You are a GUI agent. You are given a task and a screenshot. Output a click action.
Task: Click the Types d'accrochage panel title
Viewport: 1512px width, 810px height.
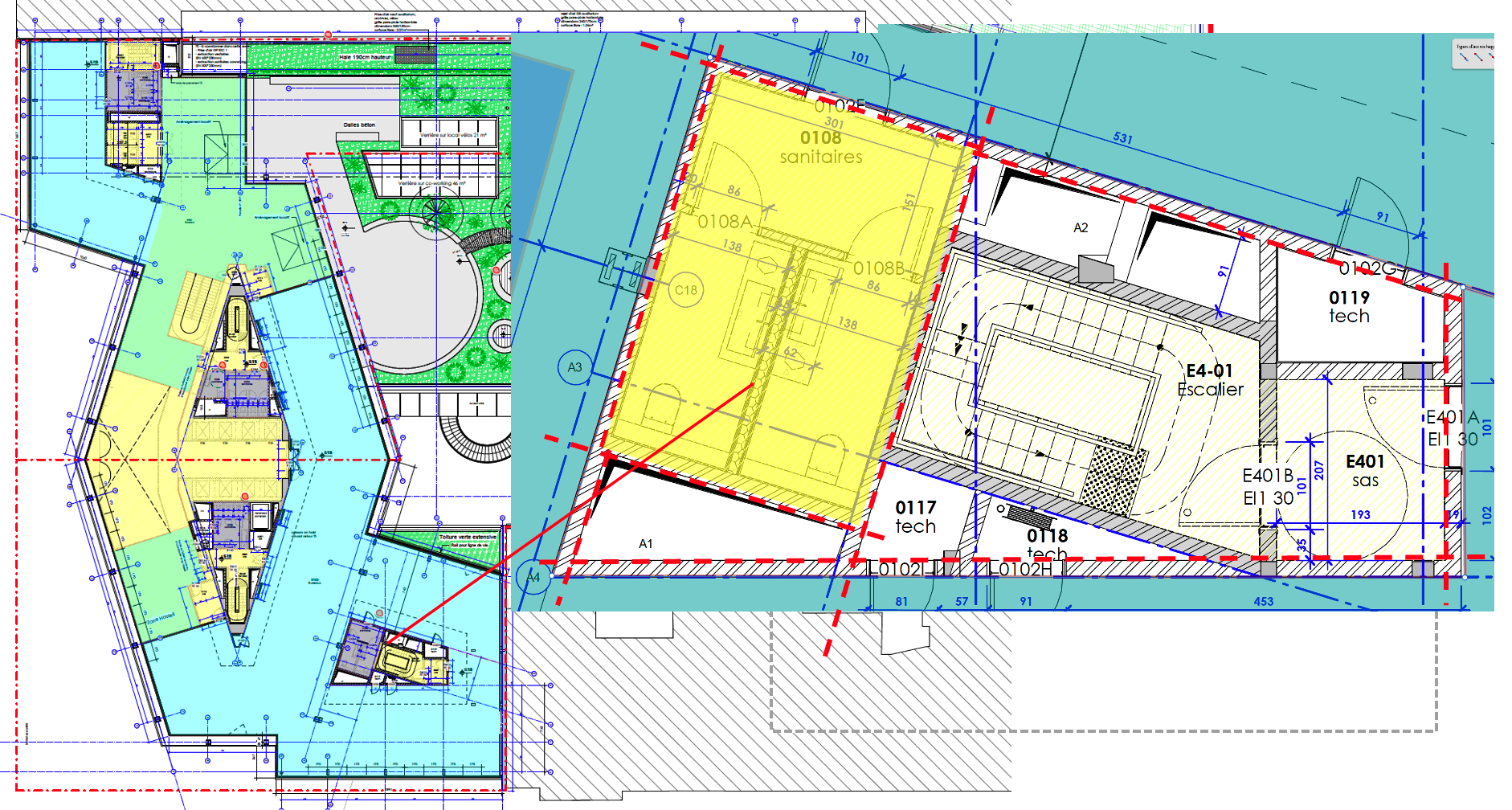coord(1475,47)
